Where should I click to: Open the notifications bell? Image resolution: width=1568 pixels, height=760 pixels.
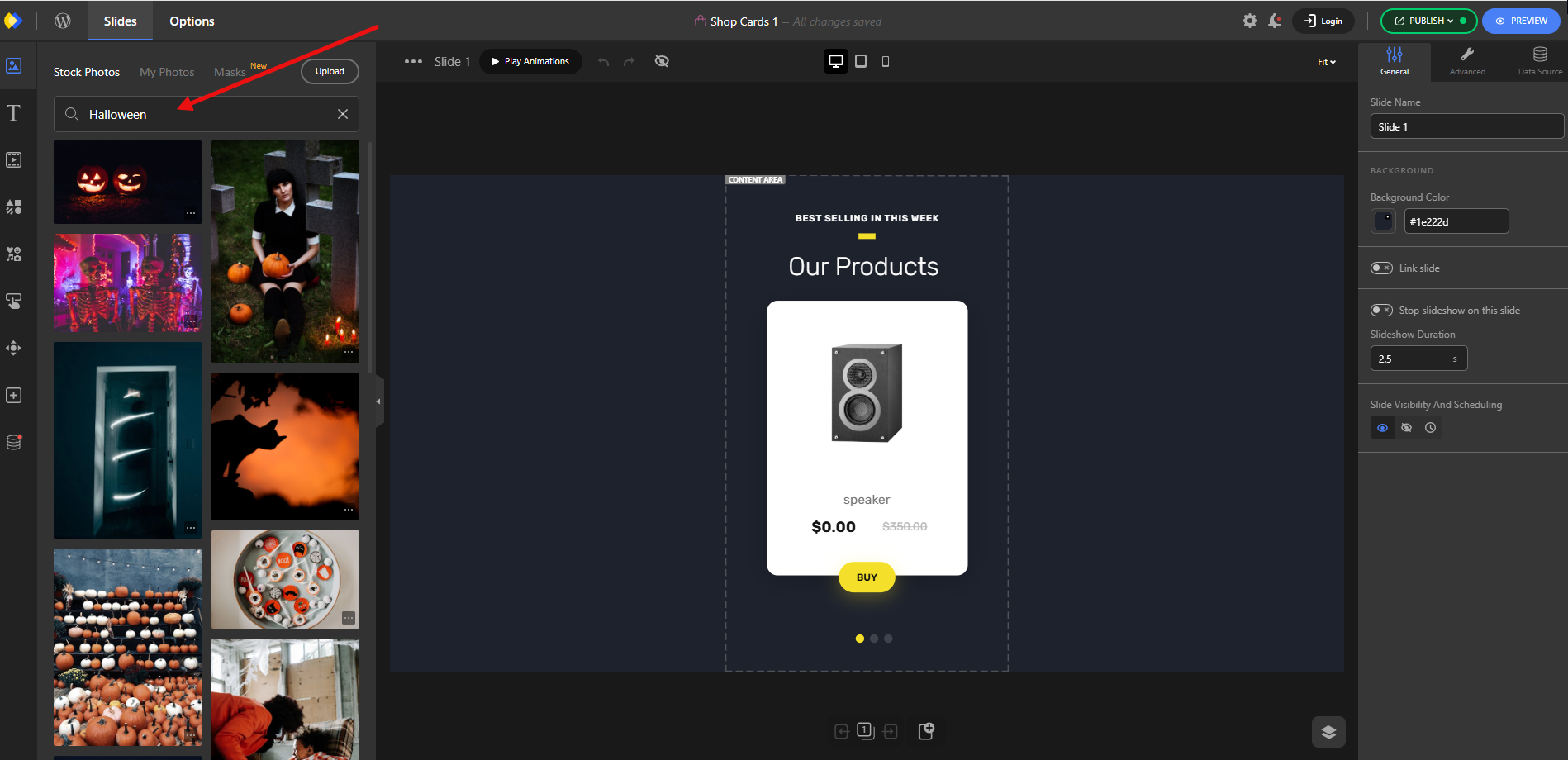point(1275,21)
